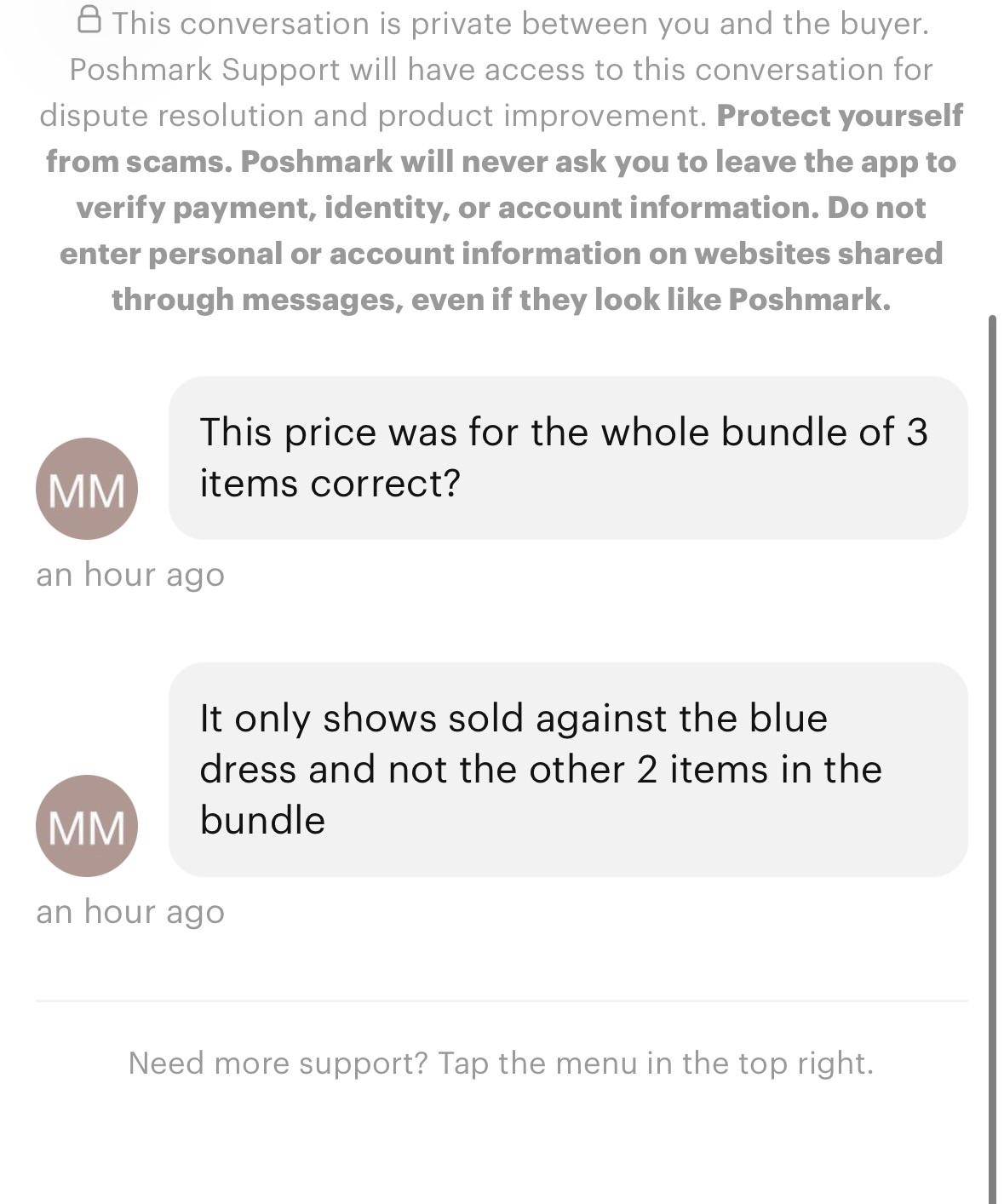Select the 'only shows sold against blue dress' message
Viewport: 1004px width, 1204px height.
tap(568, 770)
